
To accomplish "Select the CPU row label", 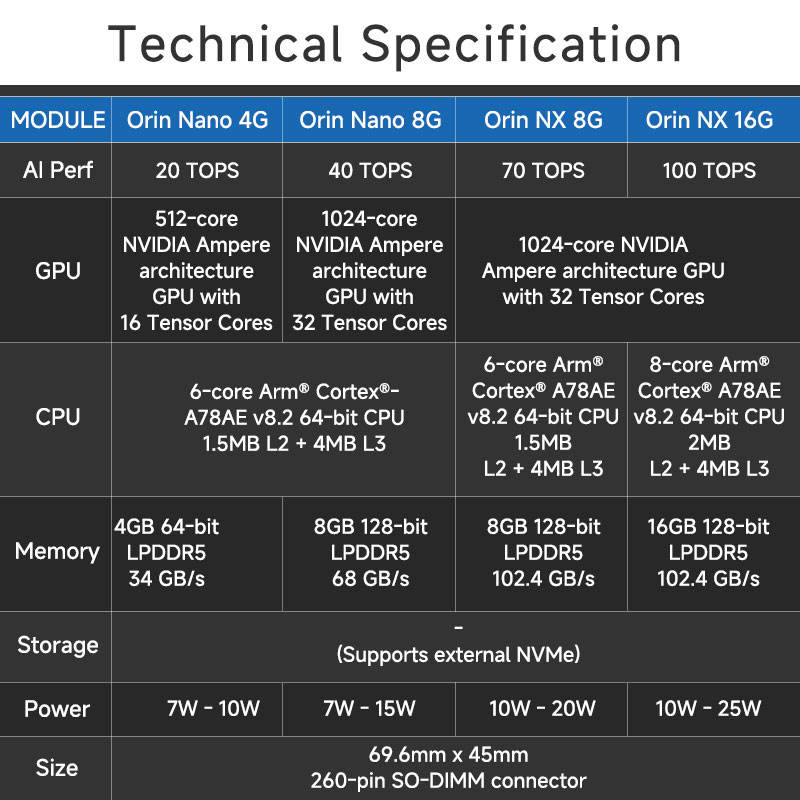I will coord(57,417).
